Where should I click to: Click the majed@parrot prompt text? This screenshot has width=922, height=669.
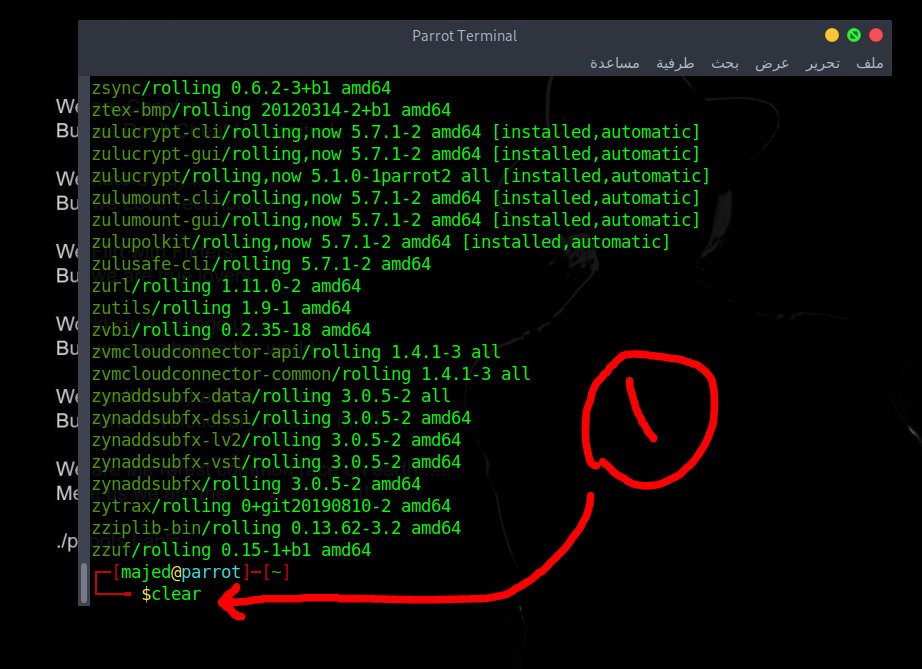click(181, 572)
